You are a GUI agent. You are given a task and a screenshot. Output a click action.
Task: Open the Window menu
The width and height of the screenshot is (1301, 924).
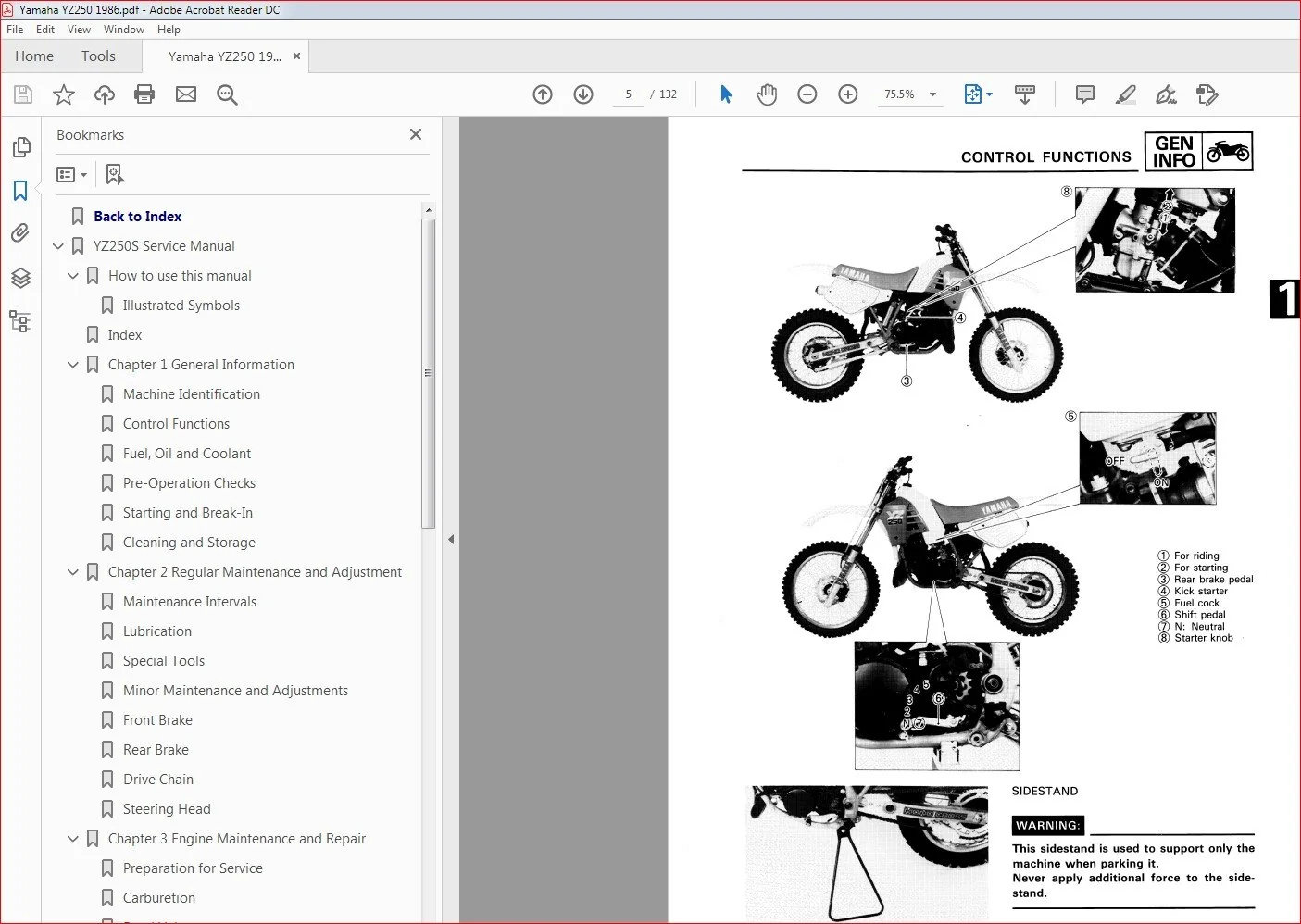(124, 30)
